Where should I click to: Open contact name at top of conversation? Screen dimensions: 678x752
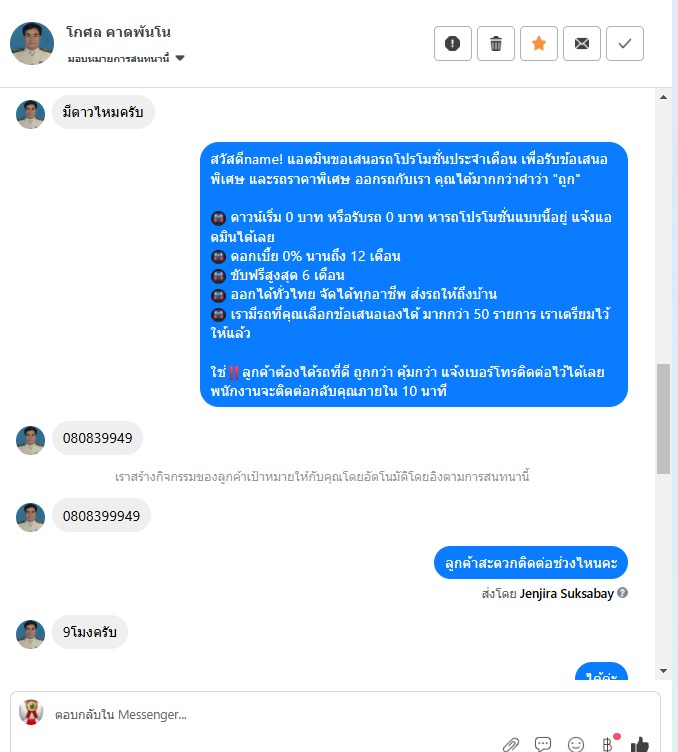point(118,32)
